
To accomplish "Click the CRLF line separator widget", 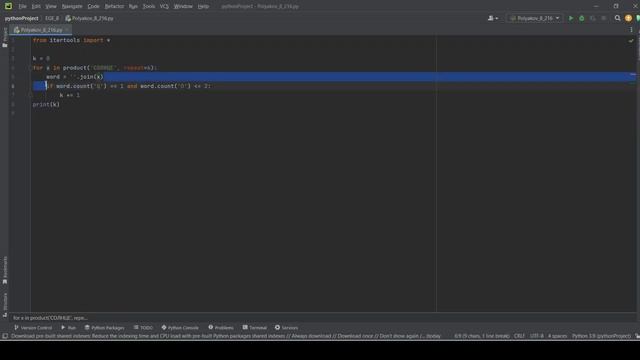I will pyautogui.click(x=519, y=336).
